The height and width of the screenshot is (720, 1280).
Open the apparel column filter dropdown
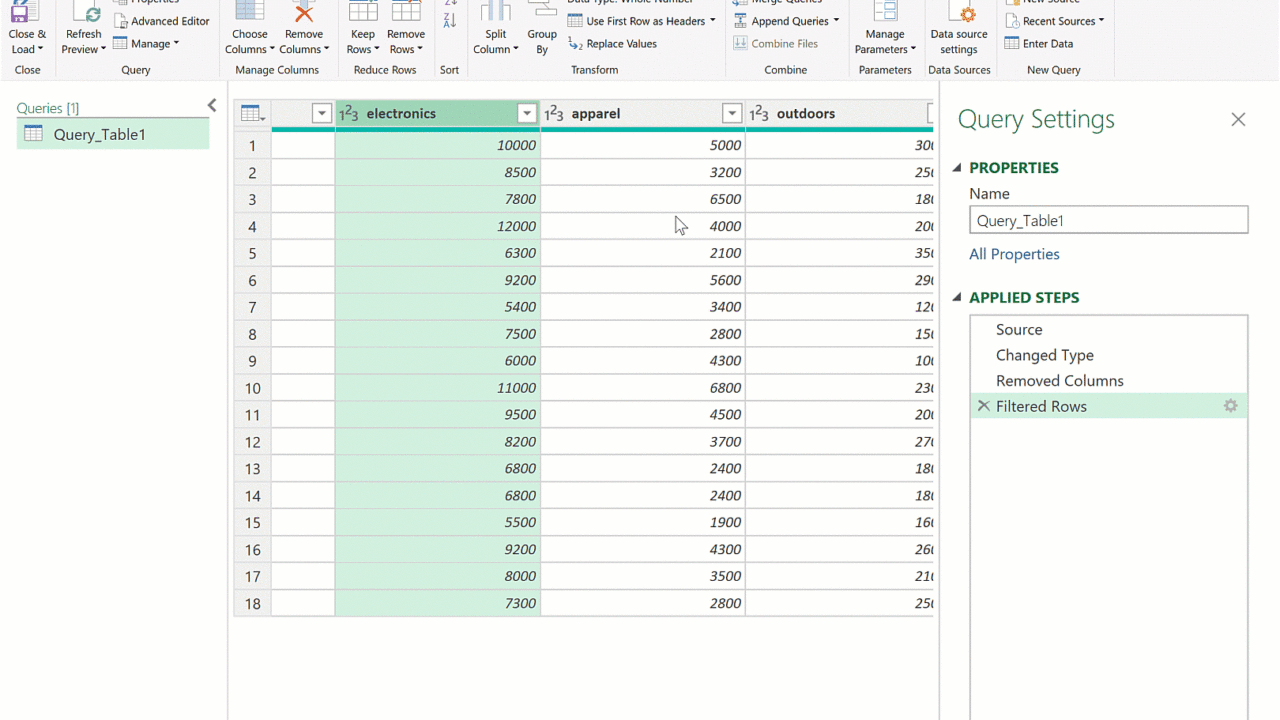[732, 114]
